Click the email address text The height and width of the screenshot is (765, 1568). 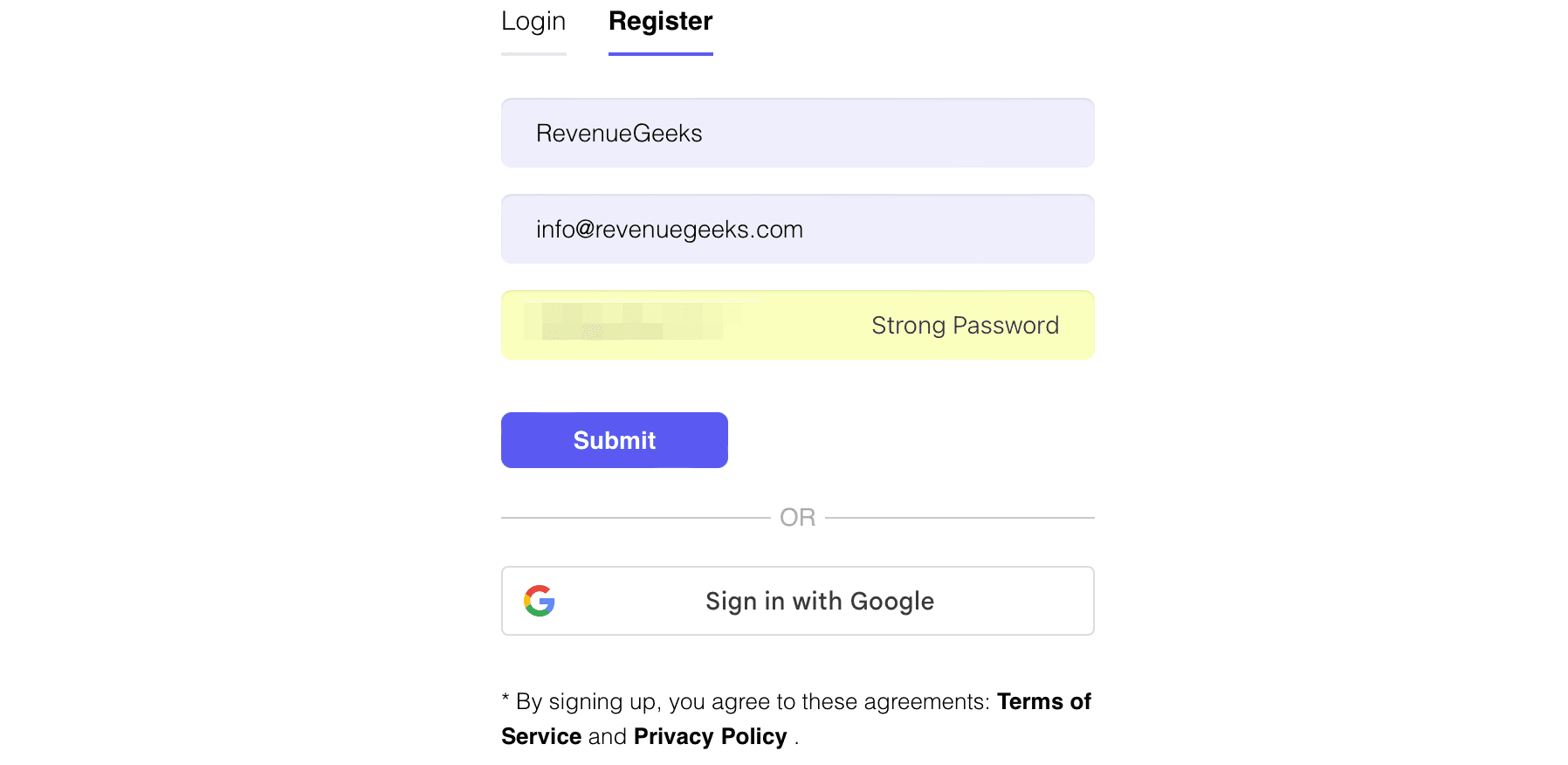(x=670, y=230)
